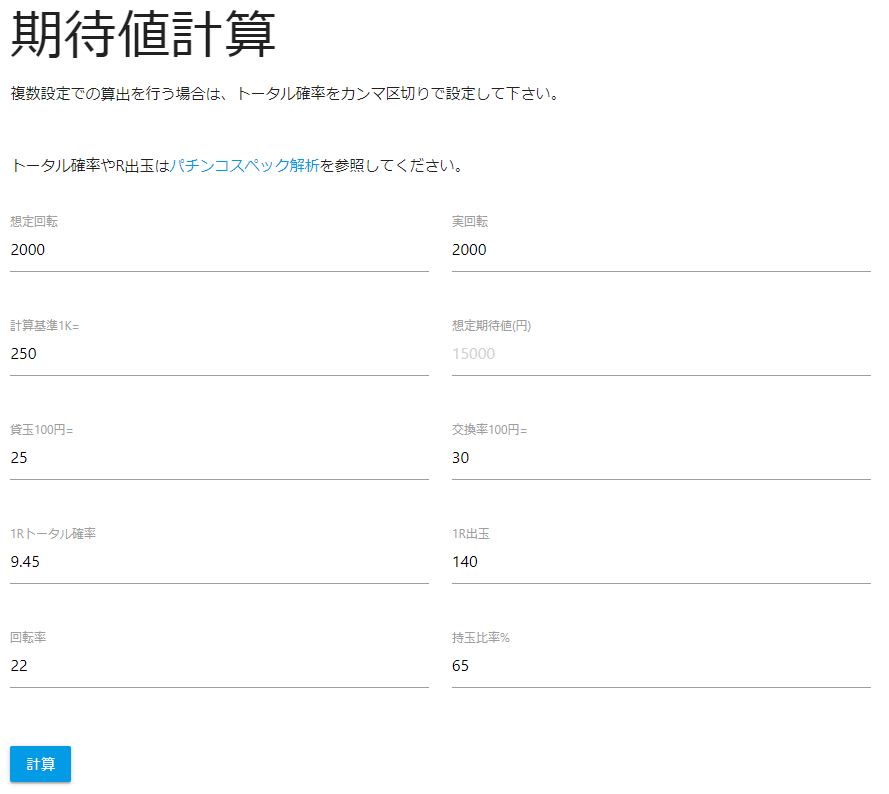
Task: Click the 計算基準1K= label text
Action: pos(44,326)
